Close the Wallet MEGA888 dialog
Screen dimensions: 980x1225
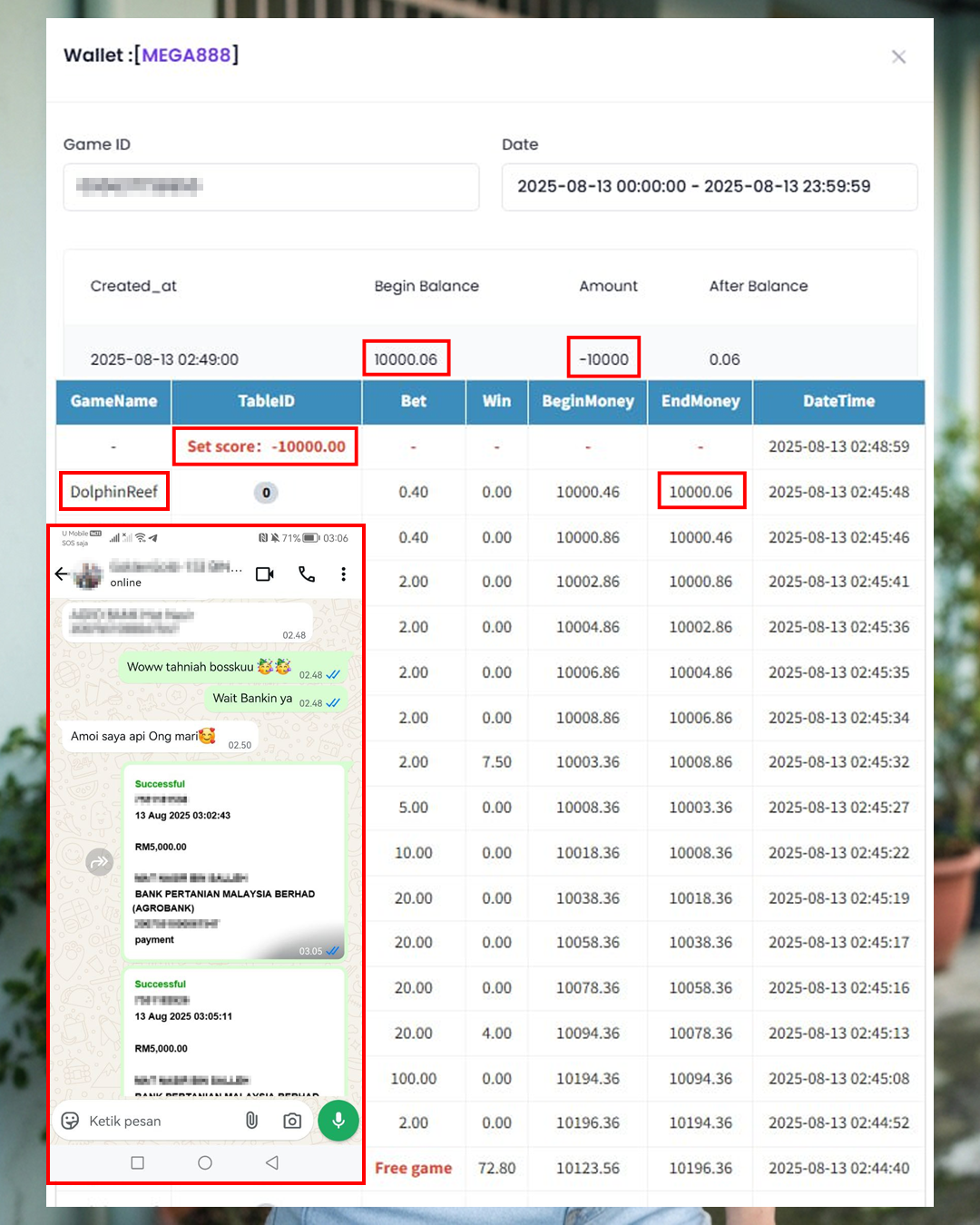(898, 57)
